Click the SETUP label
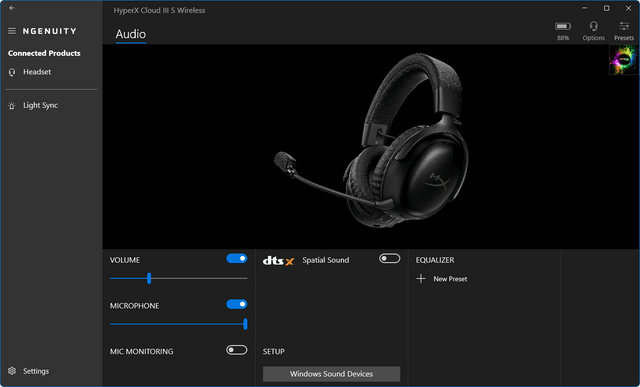This screenshot has height=387, width=640. (x=274, y=351)
